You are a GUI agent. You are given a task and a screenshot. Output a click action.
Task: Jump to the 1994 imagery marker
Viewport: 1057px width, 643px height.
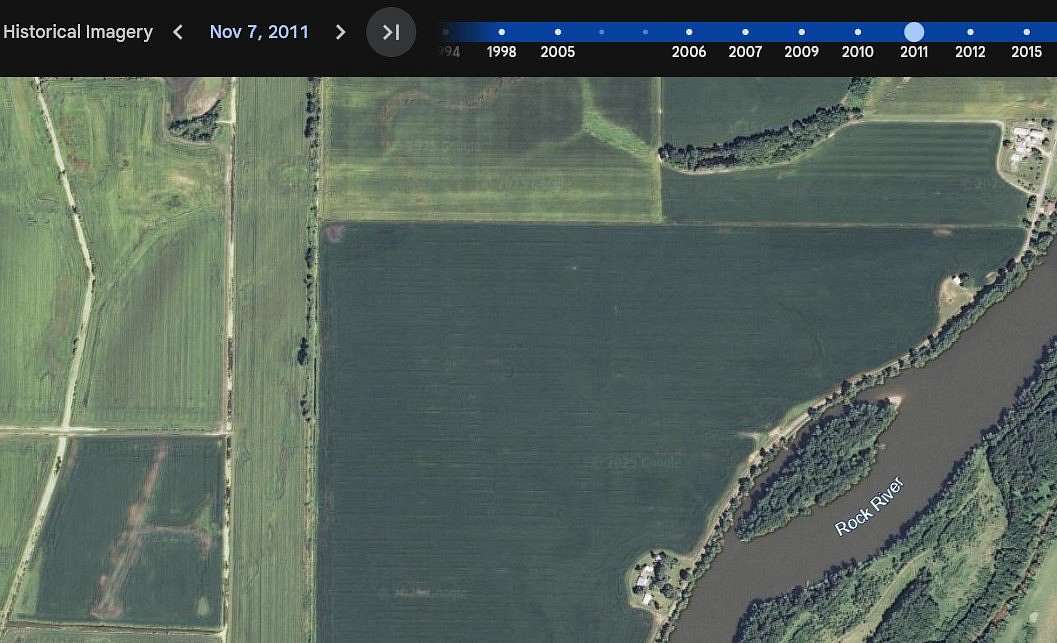[x=446, y=31]
